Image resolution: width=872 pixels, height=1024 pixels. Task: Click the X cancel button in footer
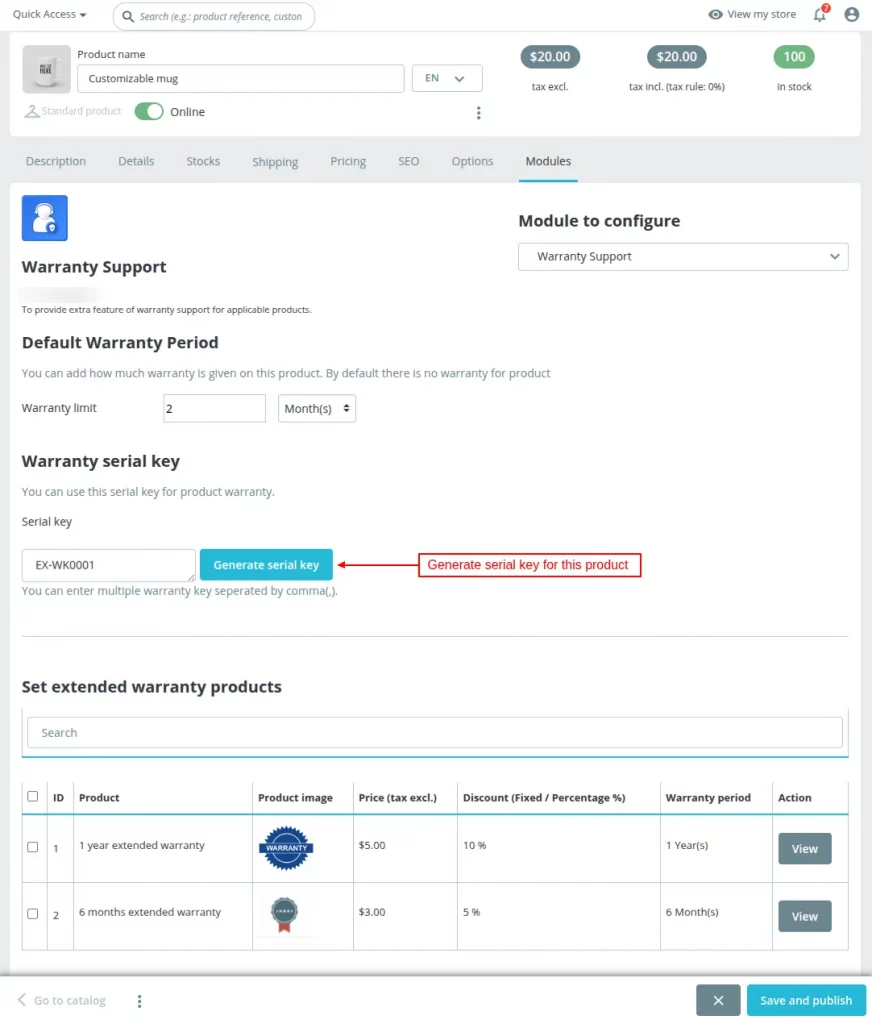pos(718,1000)
